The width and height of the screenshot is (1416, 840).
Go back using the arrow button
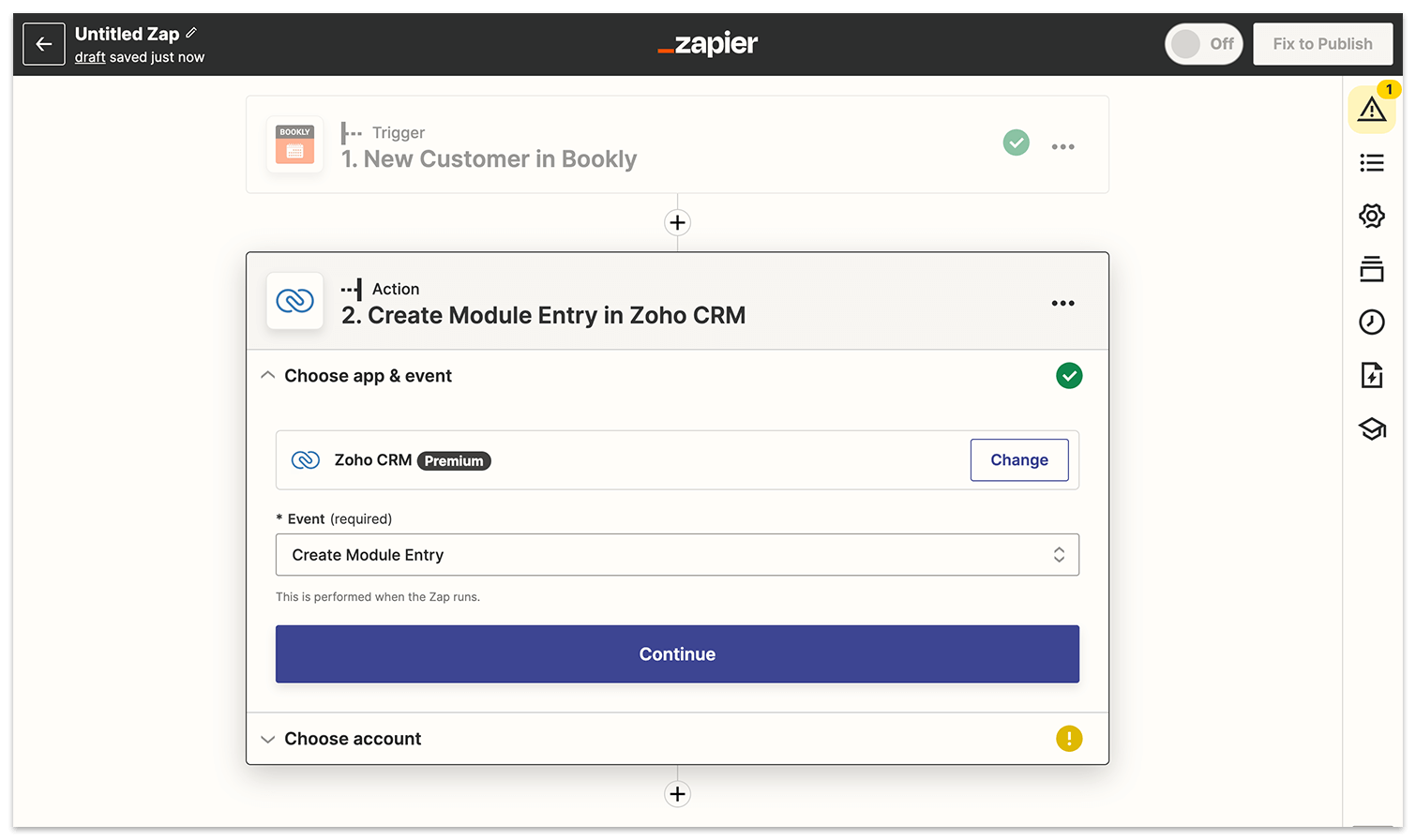pos(44,44)
